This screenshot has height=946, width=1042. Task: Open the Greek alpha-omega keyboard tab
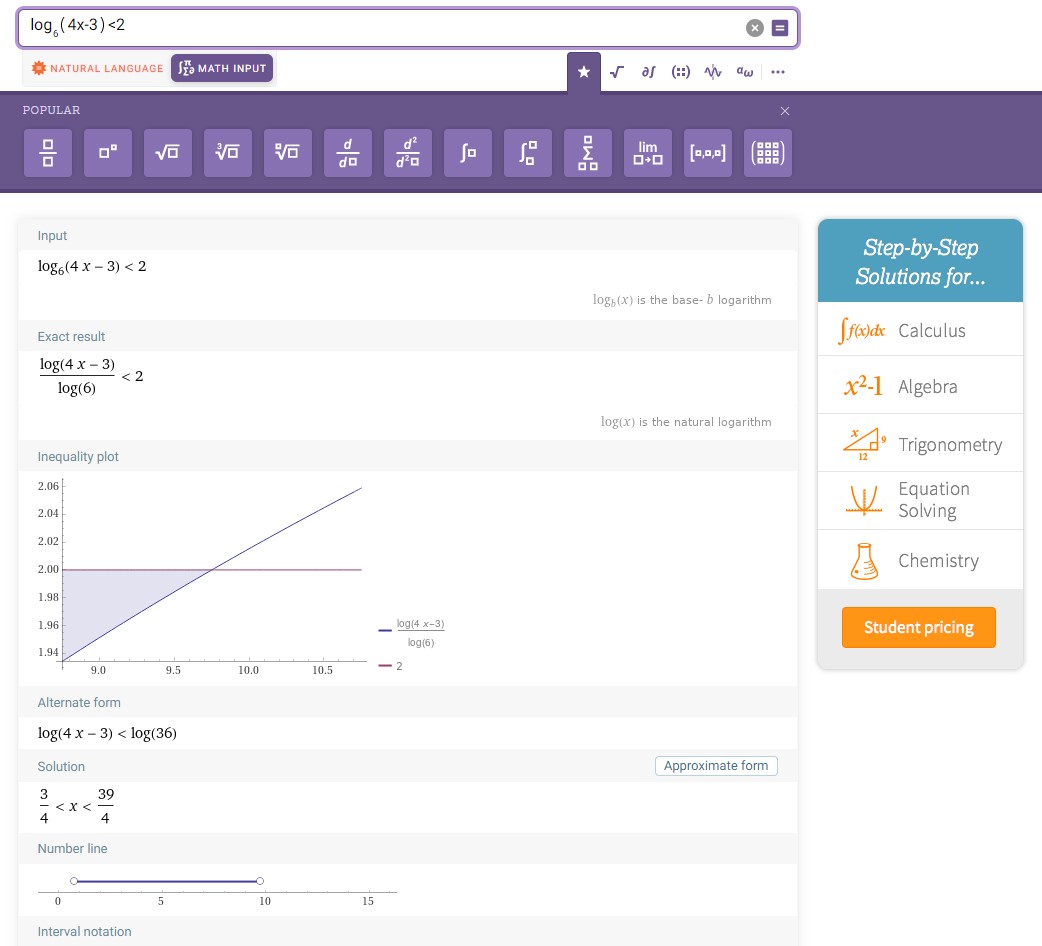(x=745, y=72)
